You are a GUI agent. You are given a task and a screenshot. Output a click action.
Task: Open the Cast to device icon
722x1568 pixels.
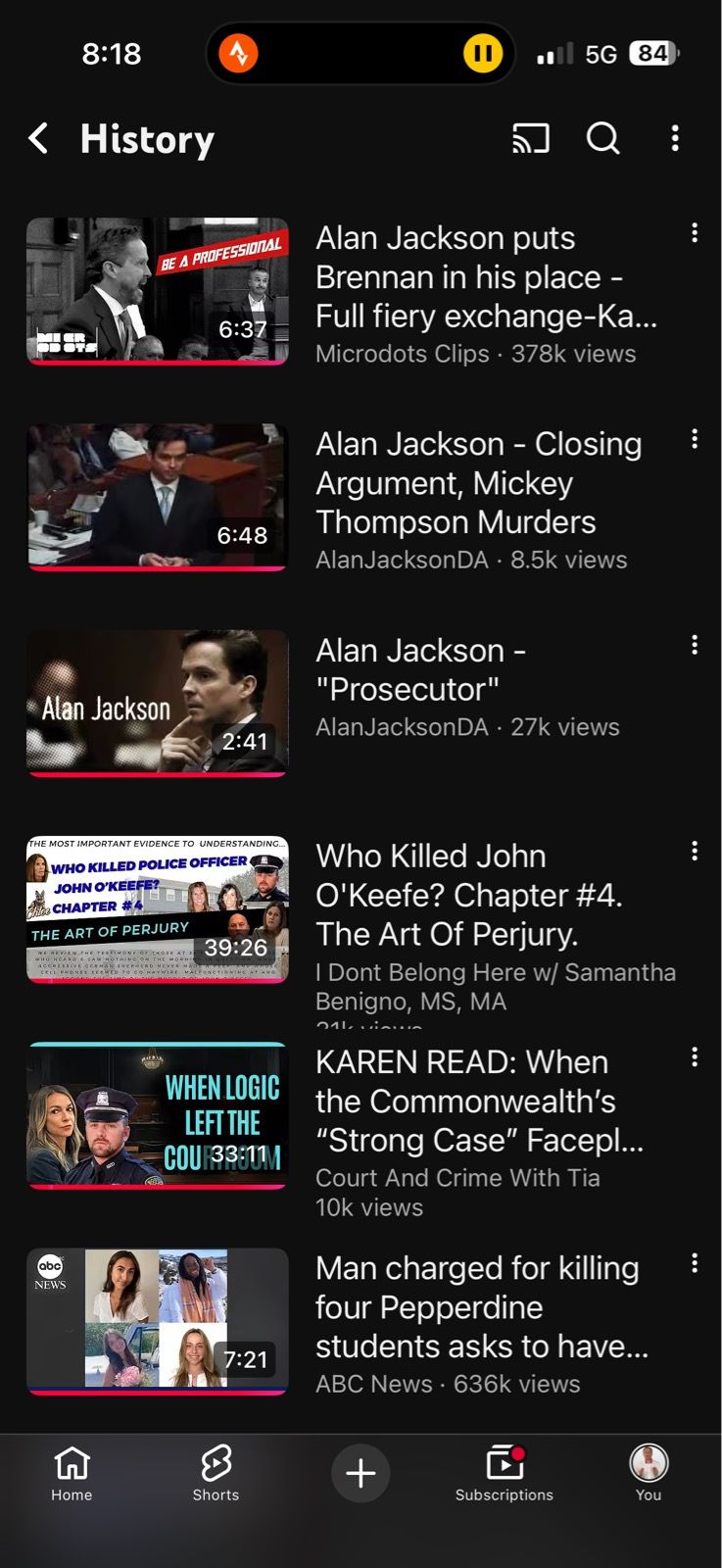(531, 138)
